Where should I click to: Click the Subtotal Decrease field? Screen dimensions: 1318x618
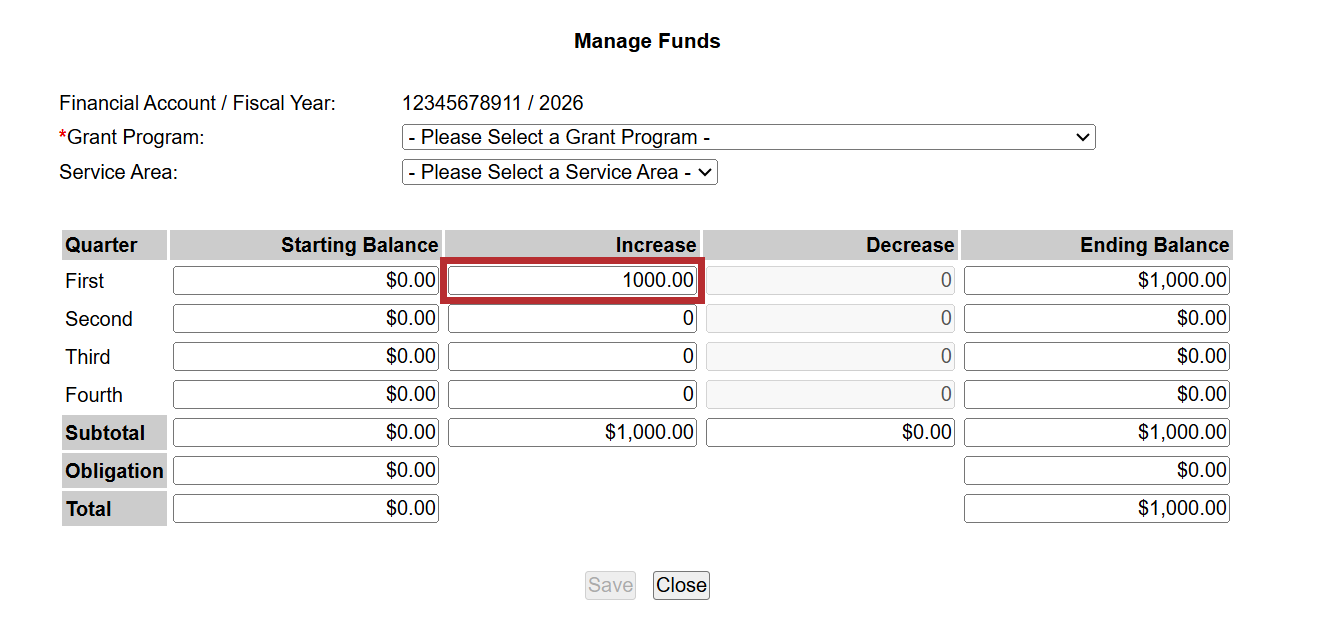click(x=830, y=433)
